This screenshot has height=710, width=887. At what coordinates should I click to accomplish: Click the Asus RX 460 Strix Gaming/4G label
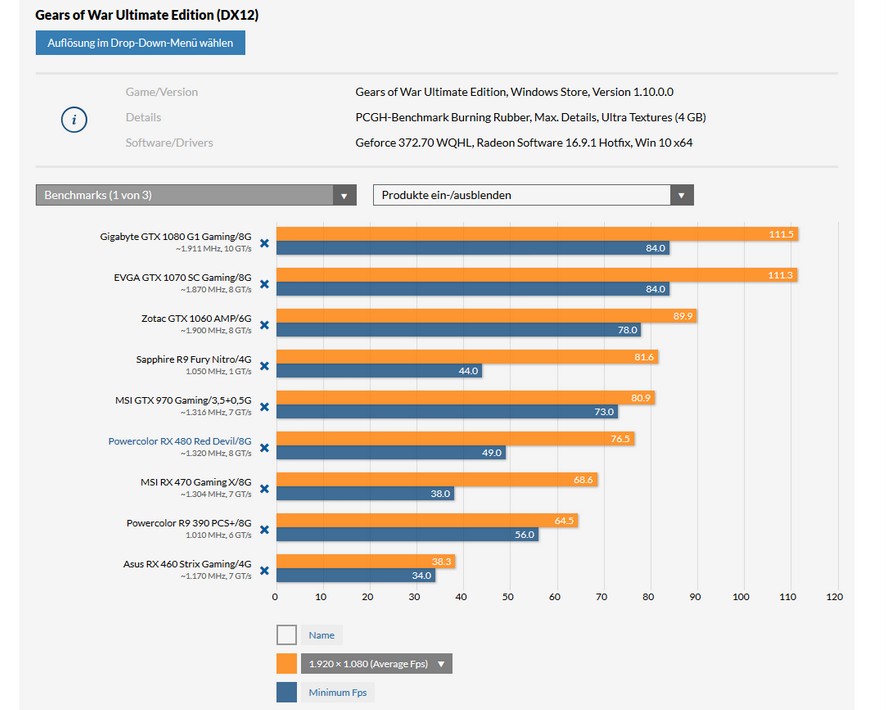tap(187, 564)
